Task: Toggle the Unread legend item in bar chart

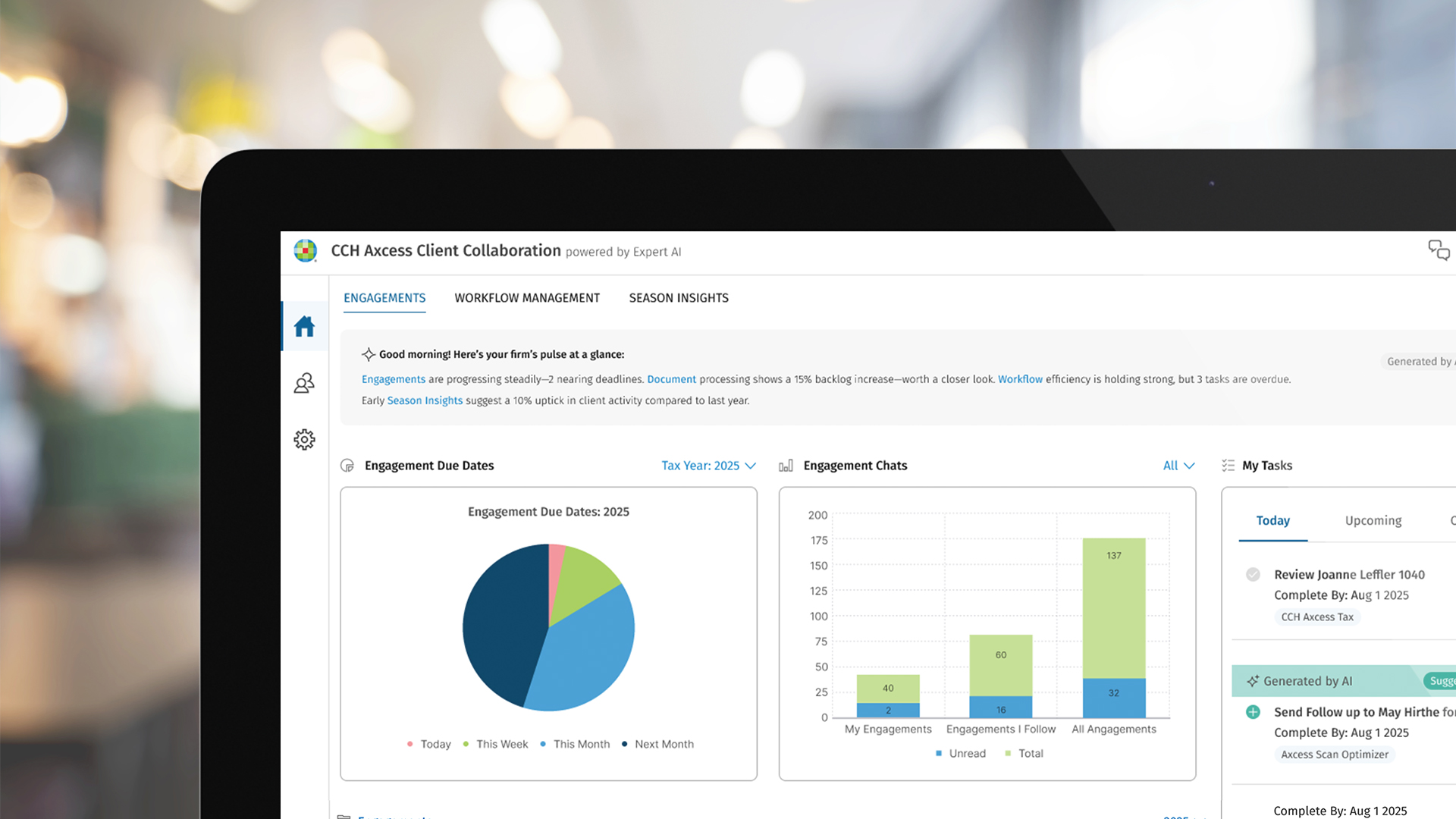Action: 960,753
